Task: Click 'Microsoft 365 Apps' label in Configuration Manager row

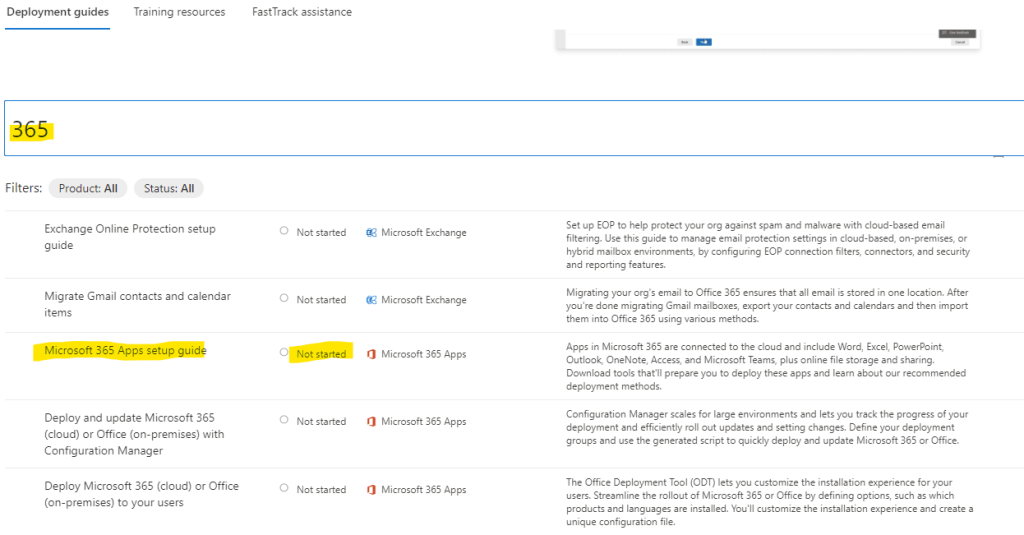Action: pyautogui.click(x=424, y=422)
